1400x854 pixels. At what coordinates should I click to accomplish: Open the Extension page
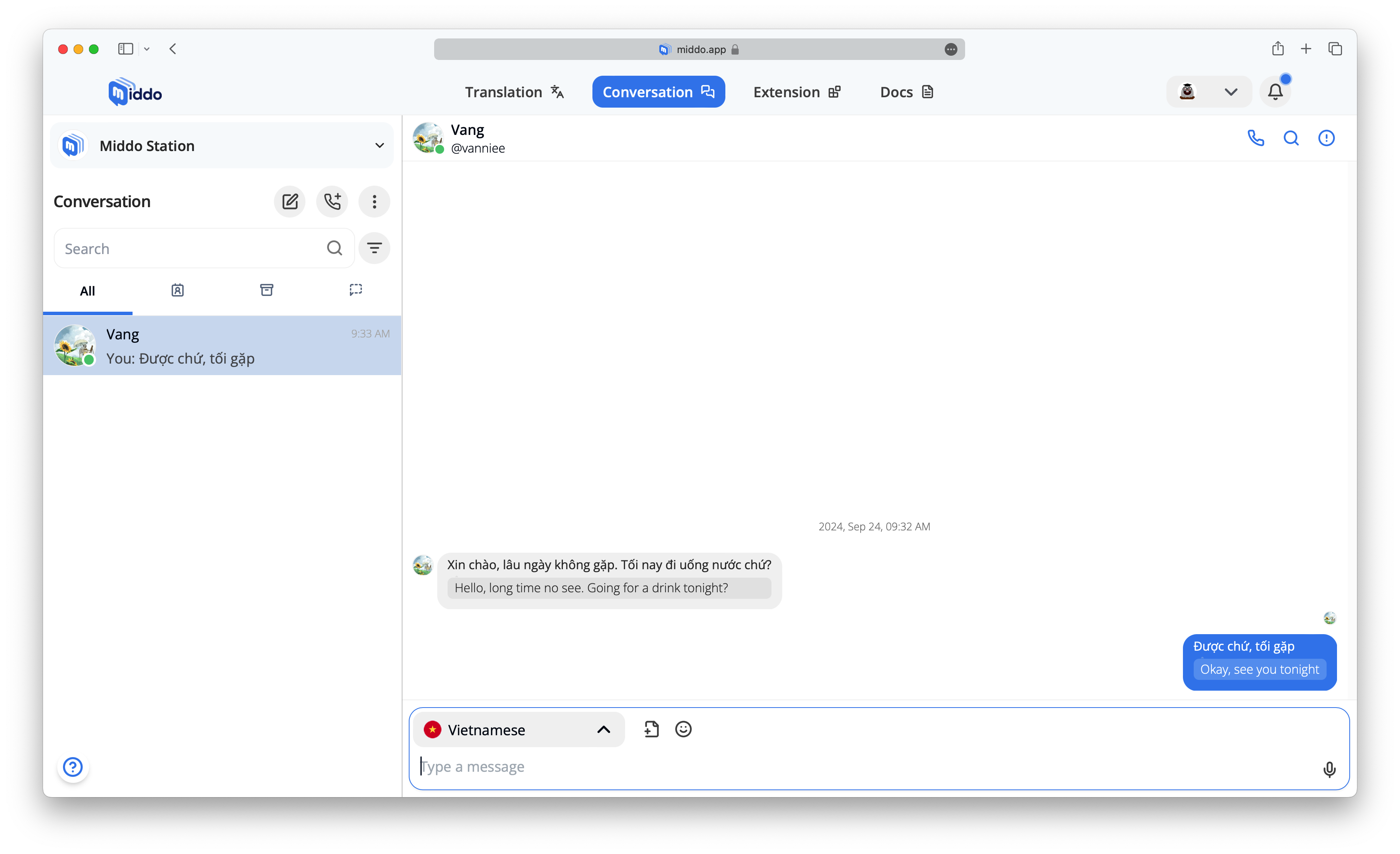point(796,91)
